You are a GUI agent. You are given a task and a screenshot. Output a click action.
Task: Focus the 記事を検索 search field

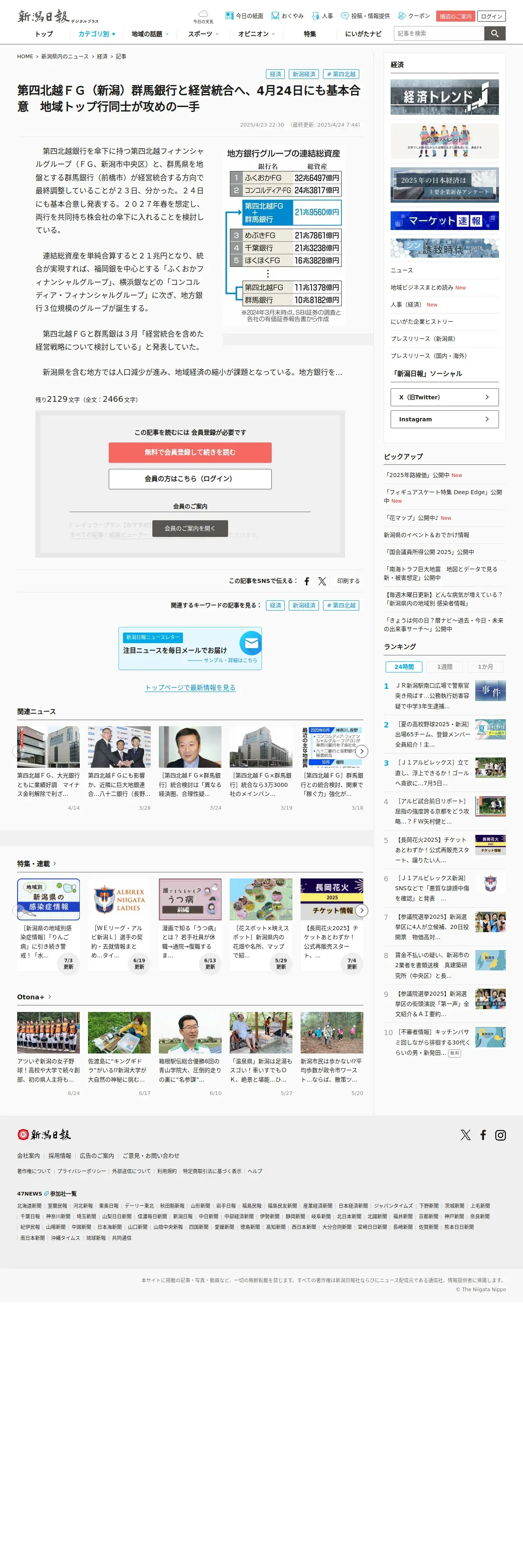(439, 33)
